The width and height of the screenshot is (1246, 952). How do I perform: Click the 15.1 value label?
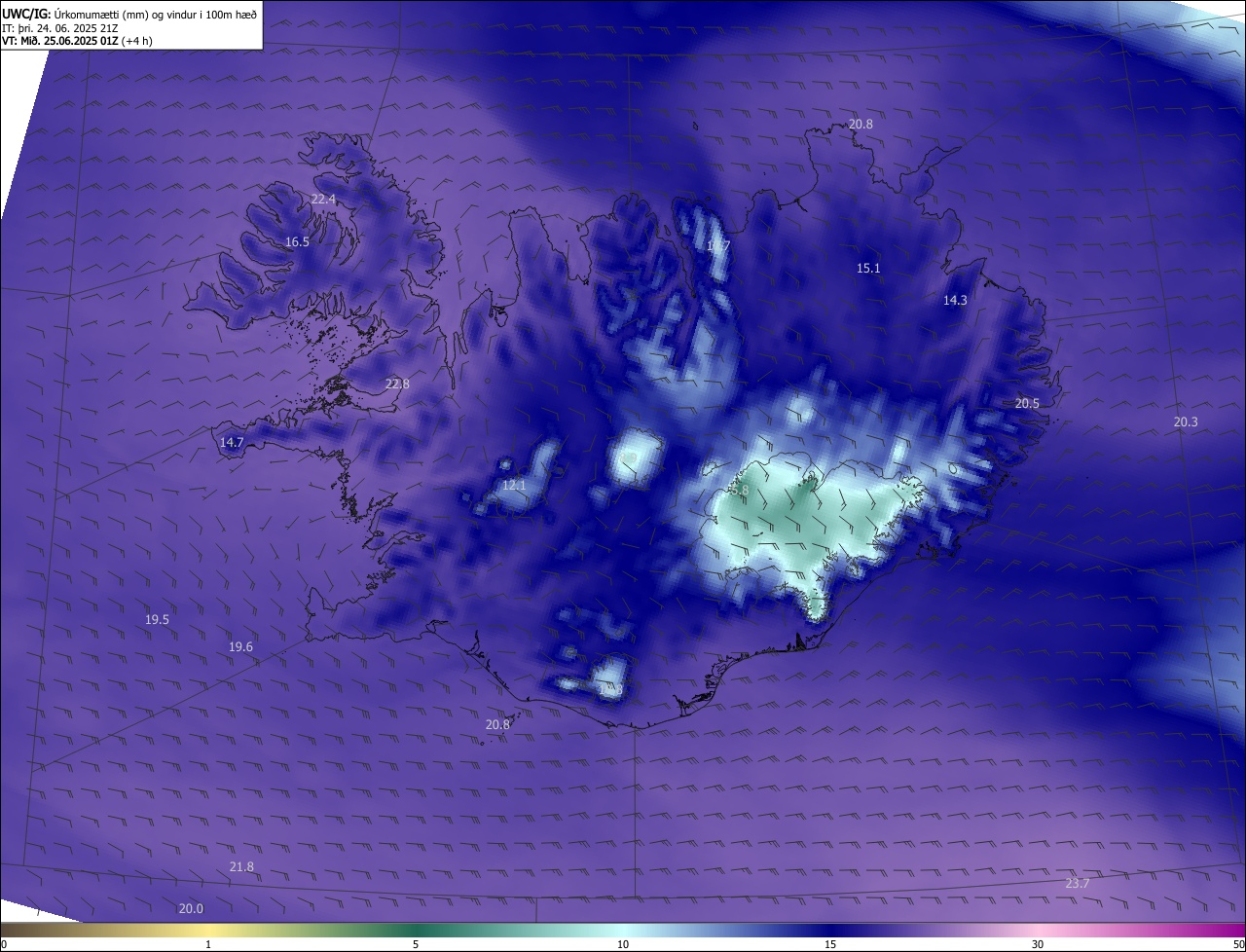[x=868, y=268]
